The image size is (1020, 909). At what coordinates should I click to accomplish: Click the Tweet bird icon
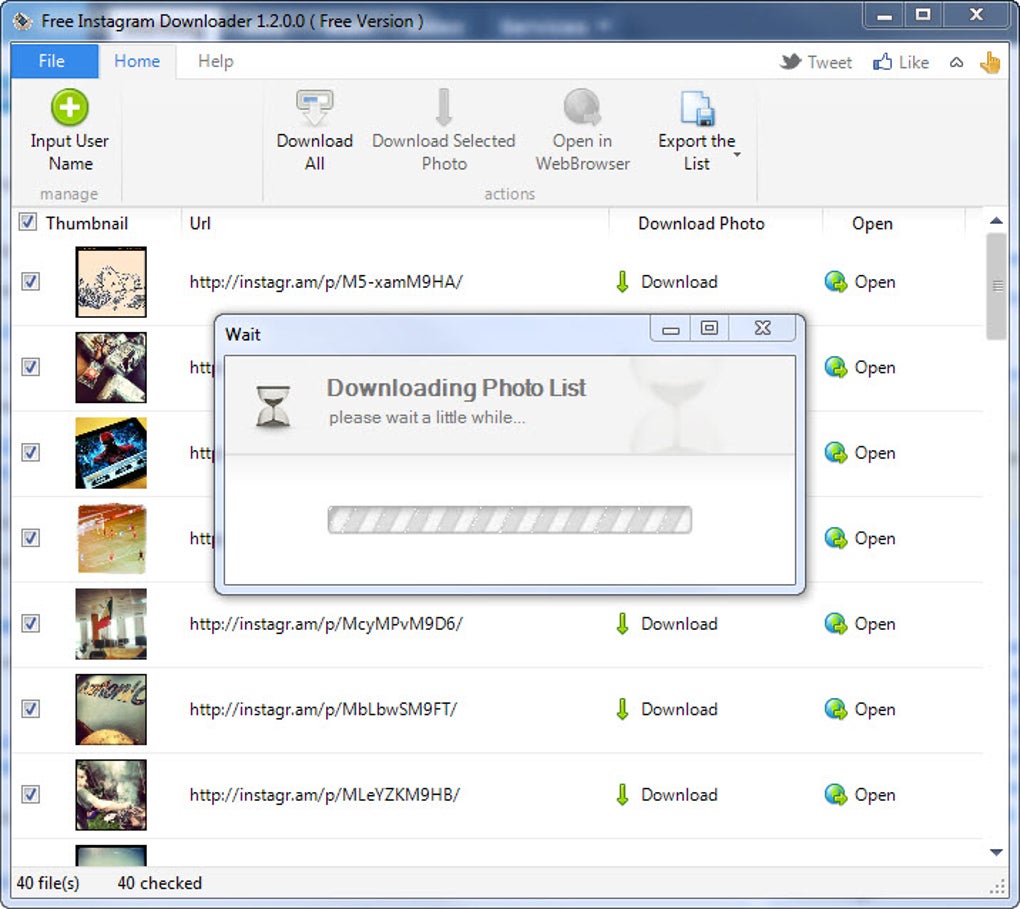pos(790,62)
